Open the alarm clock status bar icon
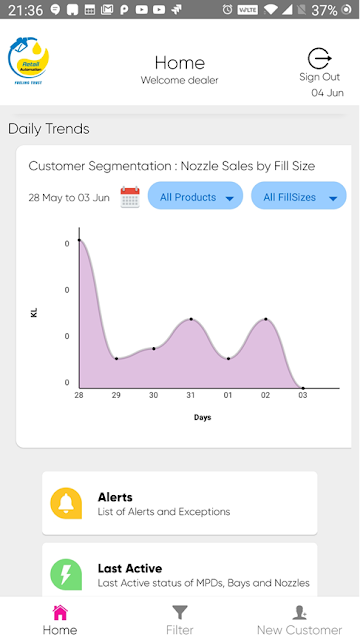This screenshot has width=360, height=640. coord(227,9)
